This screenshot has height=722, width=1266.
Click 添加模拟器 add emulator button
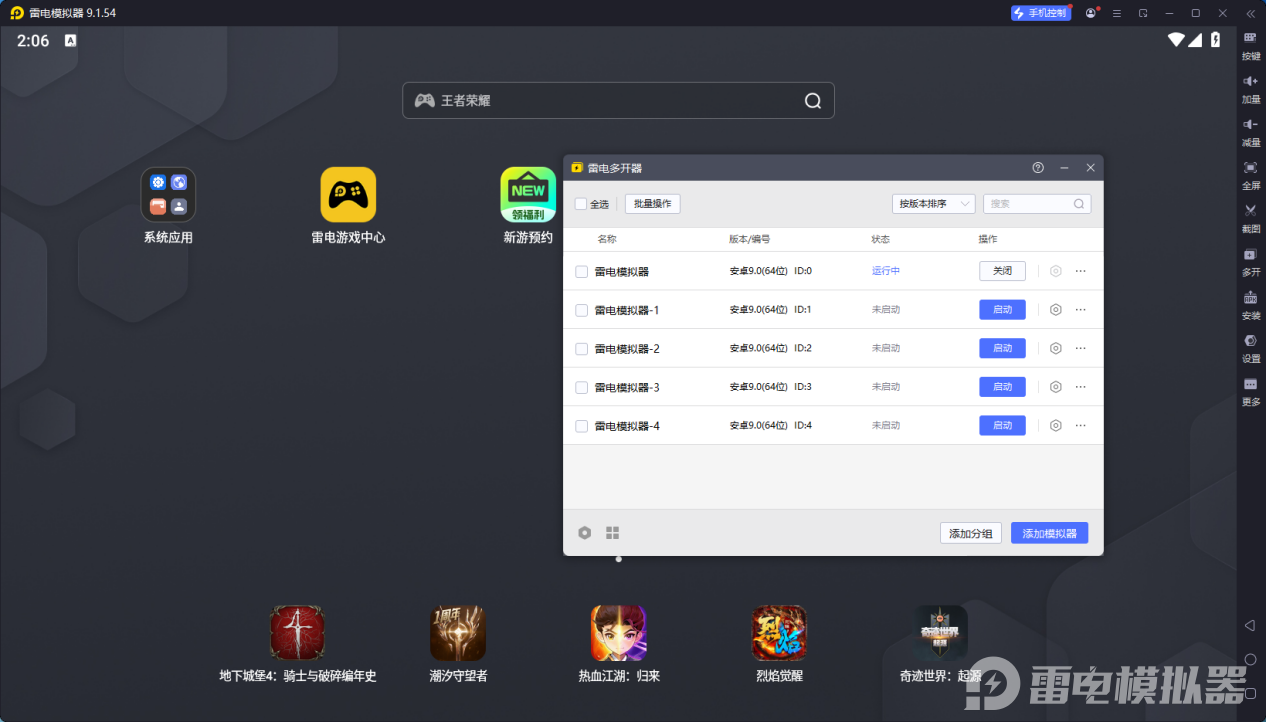(x=1050, y=533)
